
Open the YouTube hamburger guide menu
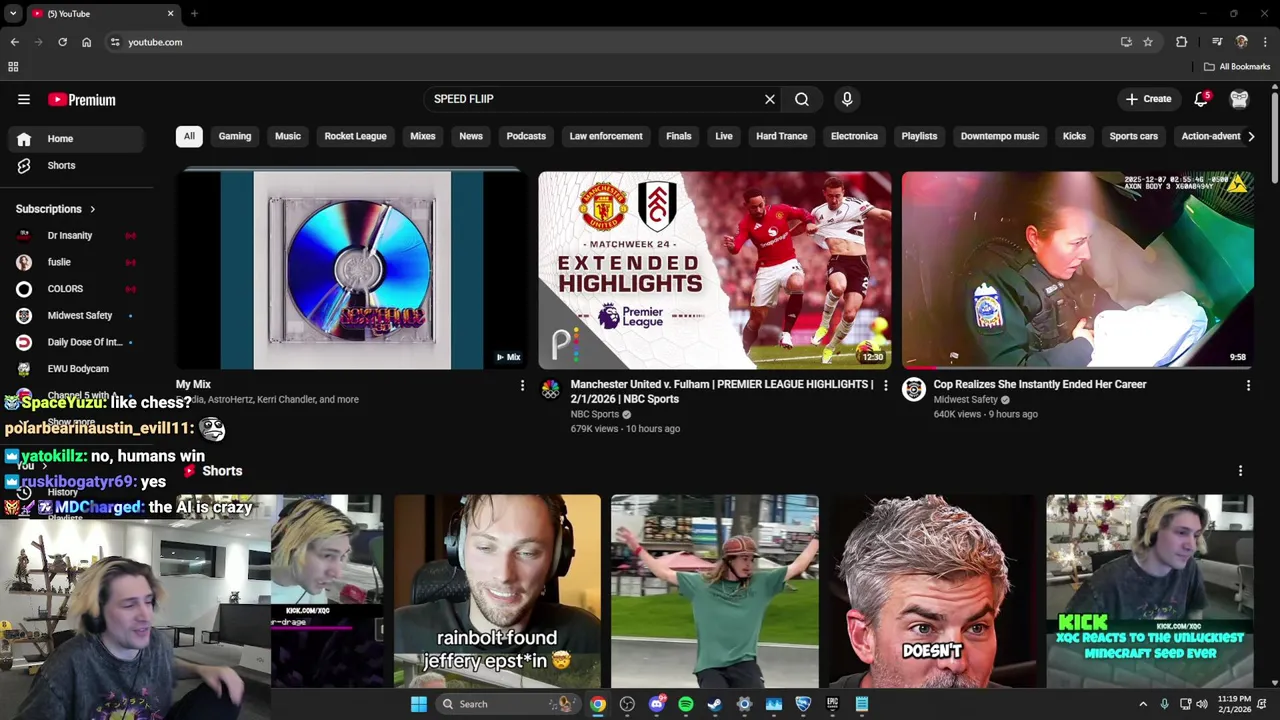click(x=24, y=99)
